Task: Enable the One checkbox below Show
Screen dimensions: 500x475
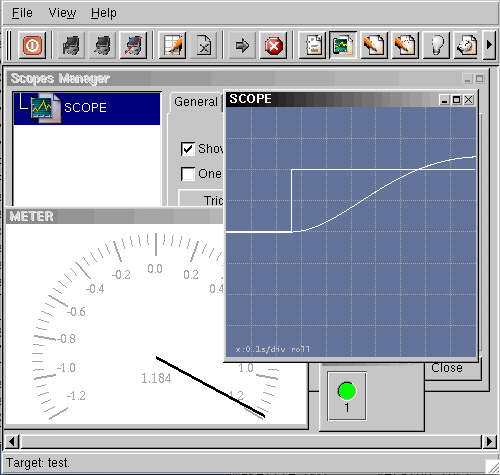Action: (188, 174)
